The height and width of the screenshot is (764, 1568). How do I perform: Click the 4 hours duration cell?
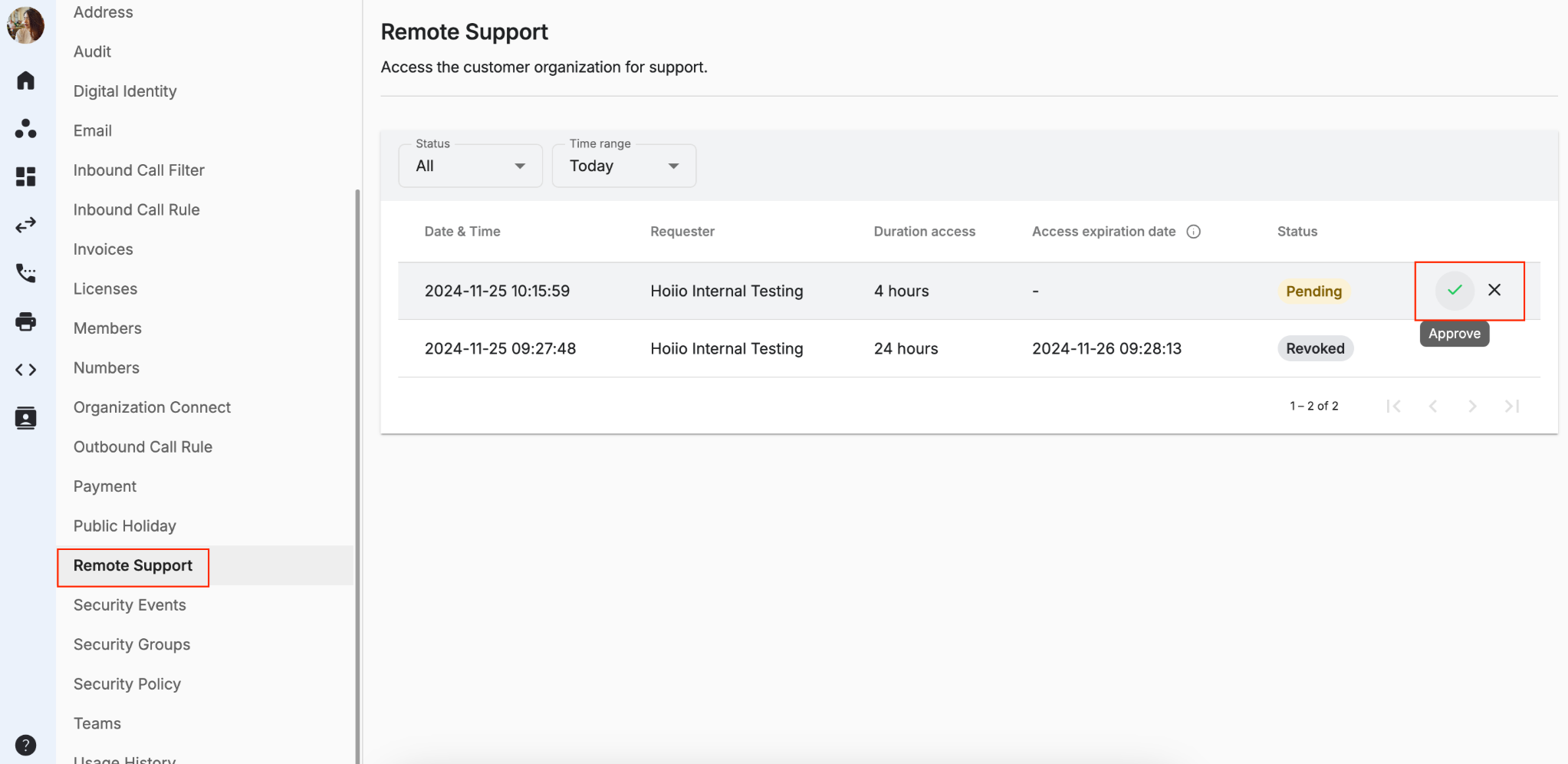pyautogui.click(x=901, y=291)
